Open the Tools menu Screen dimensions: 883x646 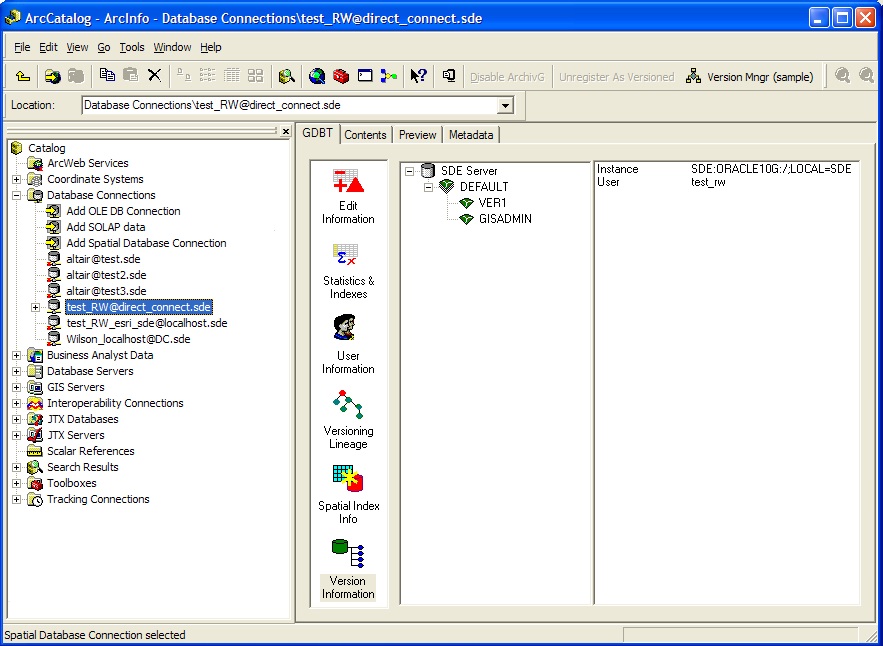132,47
